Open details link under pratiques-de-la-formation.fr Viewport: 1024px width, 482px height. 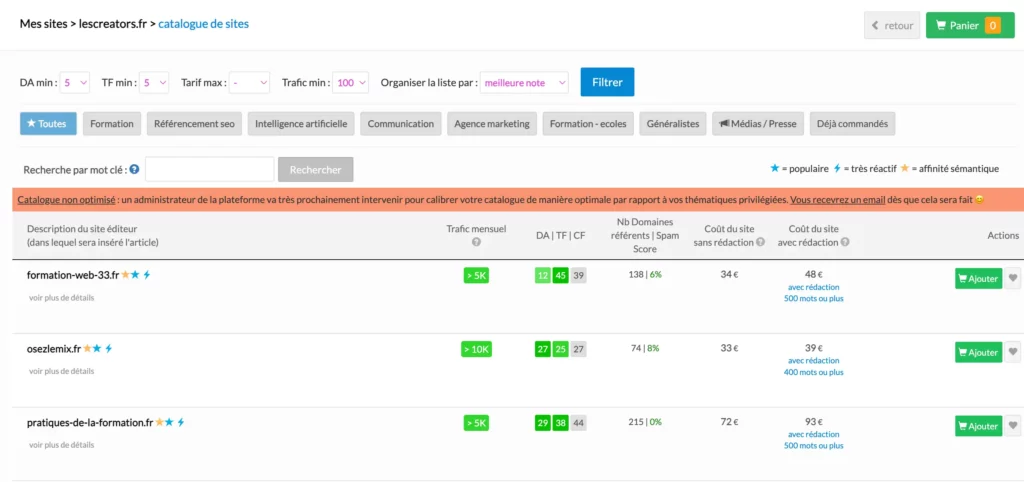pos(61,445)
